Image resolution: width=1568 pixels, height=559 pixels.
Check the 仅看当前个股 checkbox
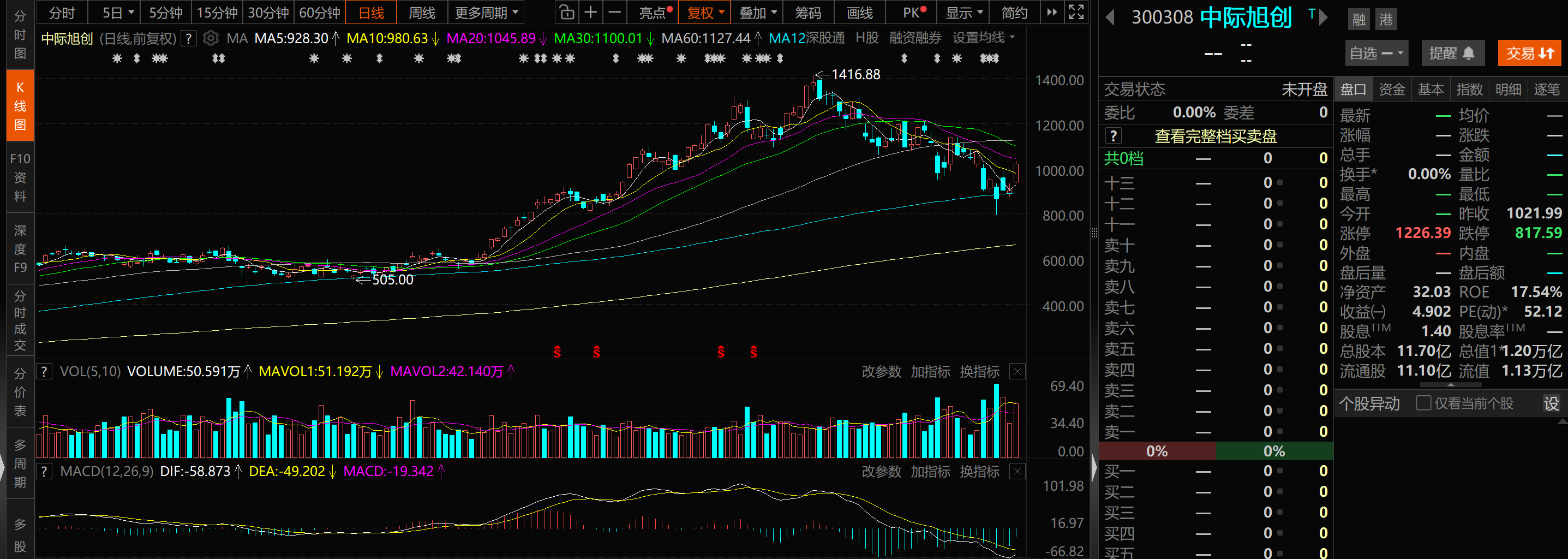[1424, 403]
